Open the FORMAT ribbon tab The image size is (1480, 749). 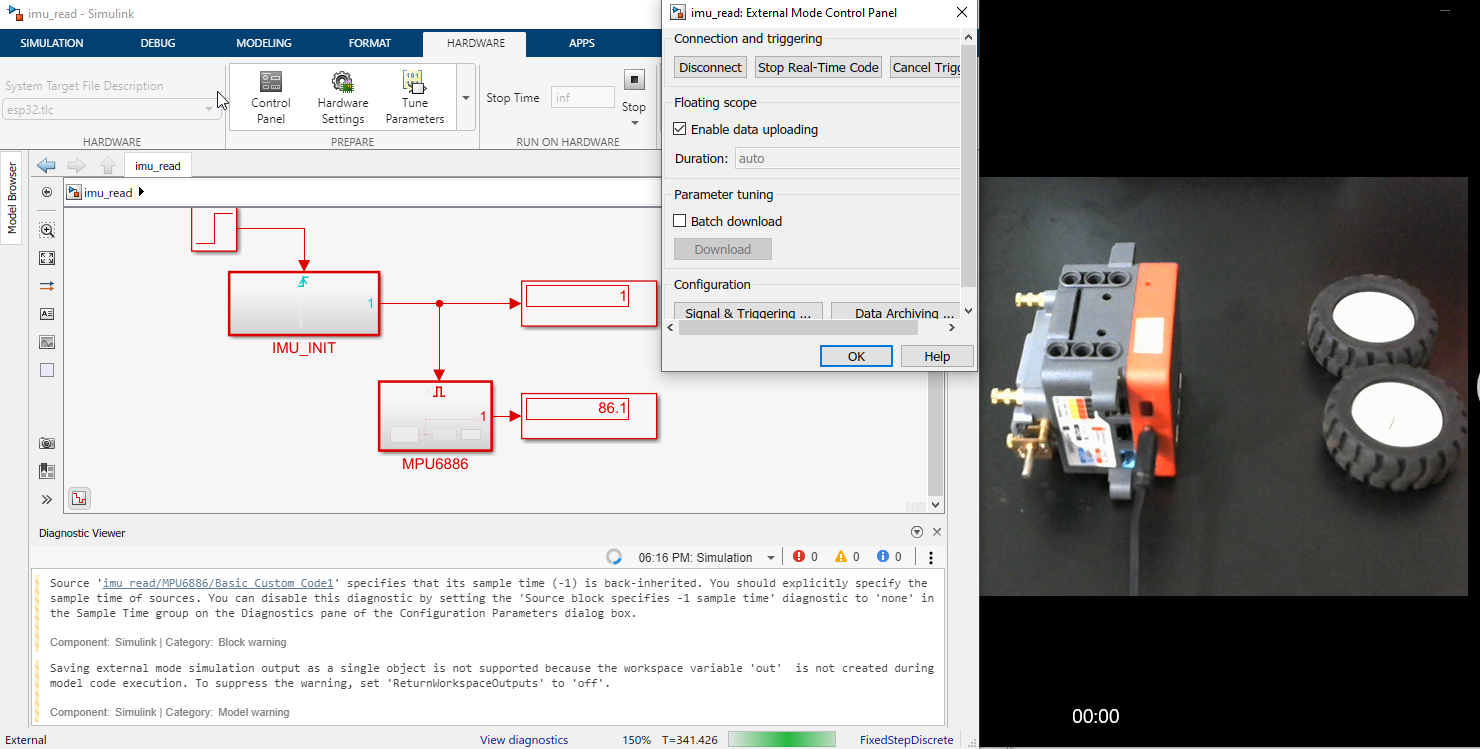tap(370, 43)
